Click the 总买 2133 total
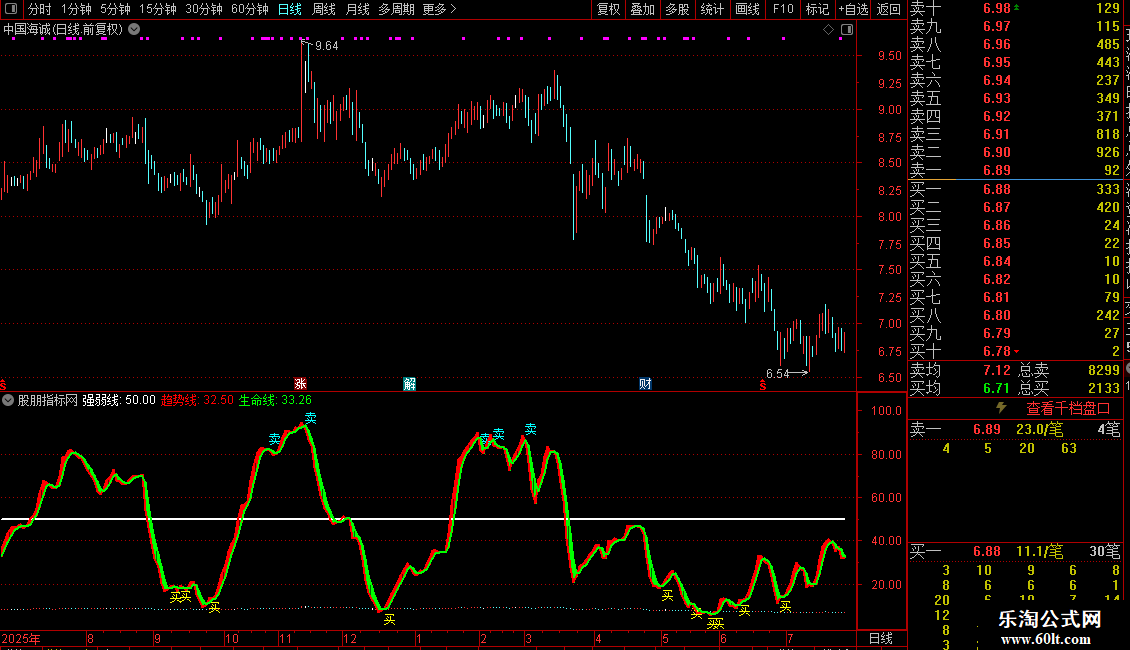 tap(1069, 388)
